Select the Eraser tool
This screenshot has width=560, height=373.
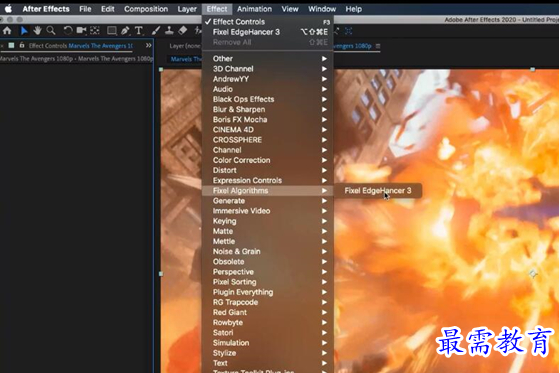coord(183,31)
